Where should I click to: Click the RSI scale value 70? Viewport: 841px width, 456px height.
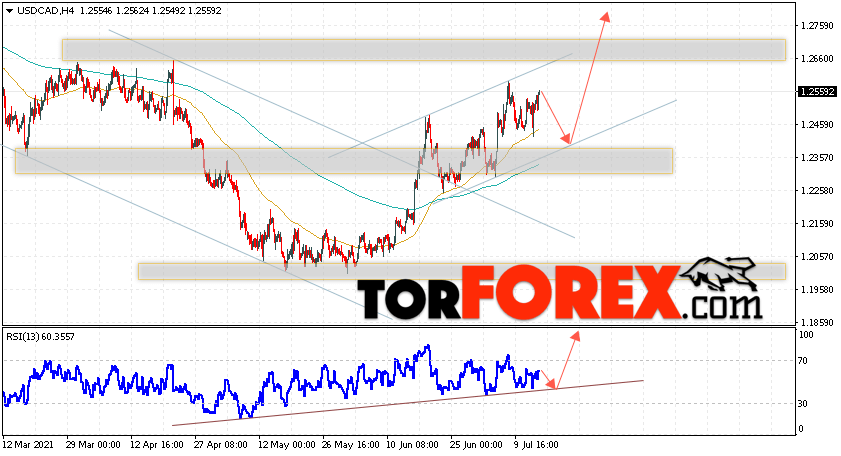pyautogui.click(x=803, y=361)
